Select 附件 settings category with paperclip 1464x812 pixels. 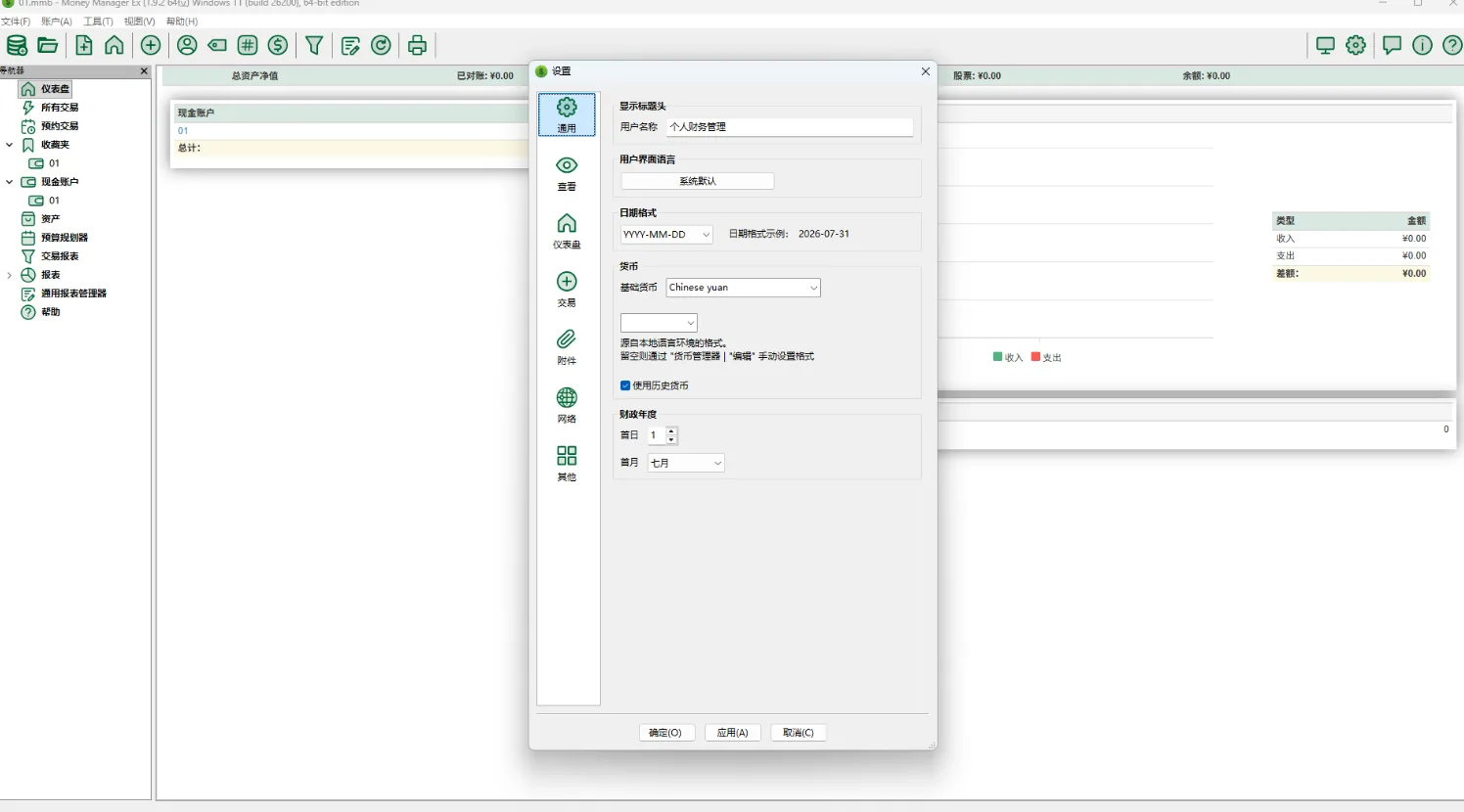567,347
